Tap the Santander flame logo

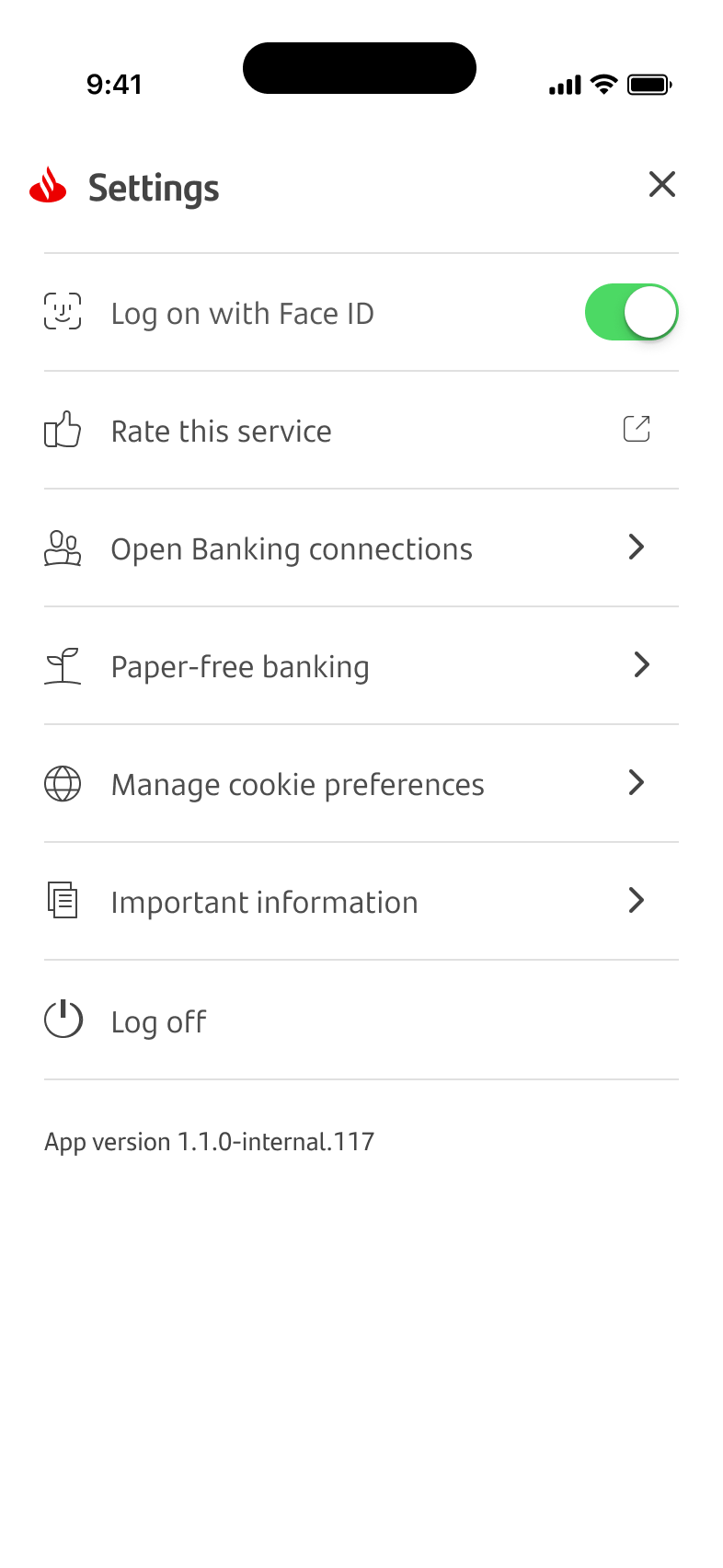(48, 185)
